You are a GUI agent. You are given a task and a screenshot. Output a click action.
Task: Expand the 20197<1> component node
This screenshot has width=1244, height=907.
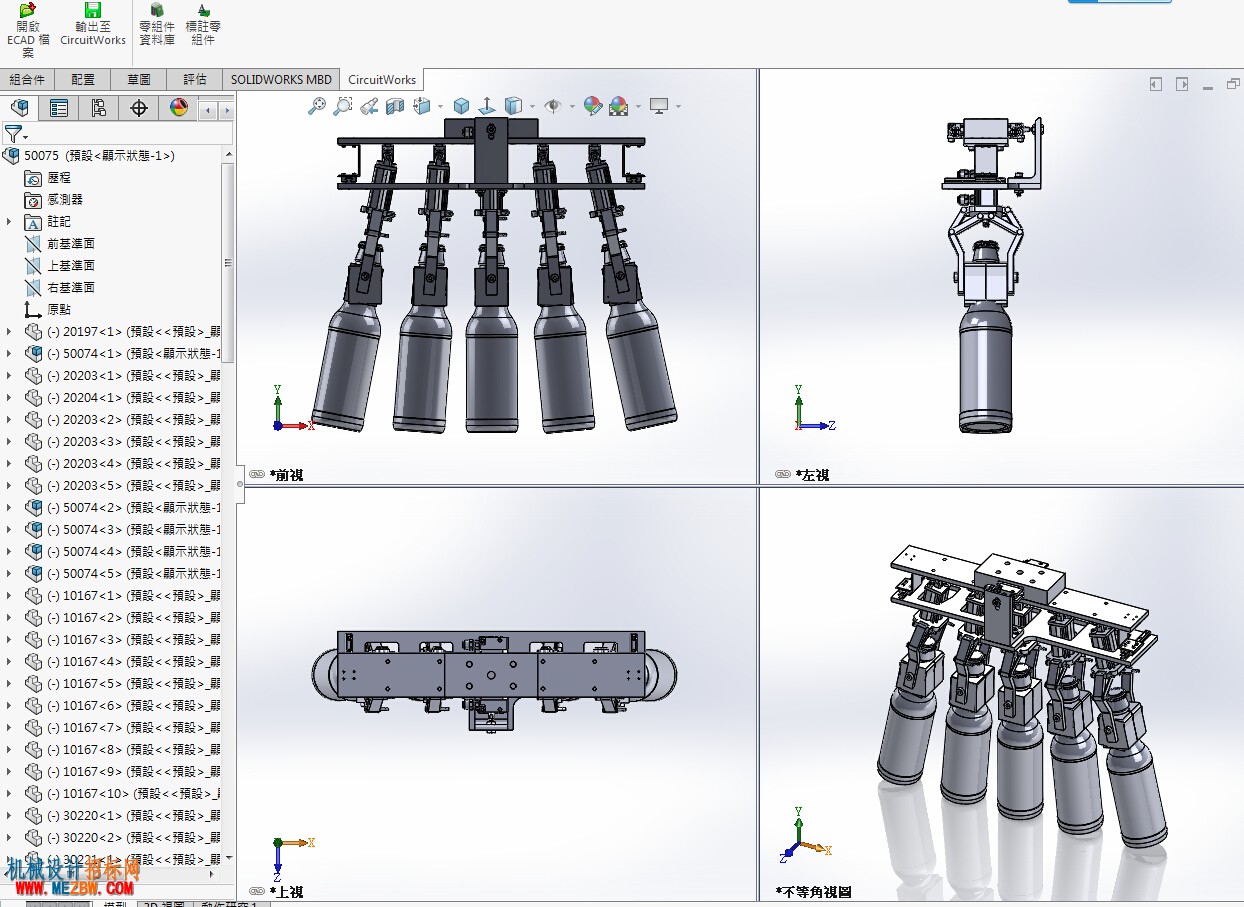pyautogui.click(x=9, y=332)
